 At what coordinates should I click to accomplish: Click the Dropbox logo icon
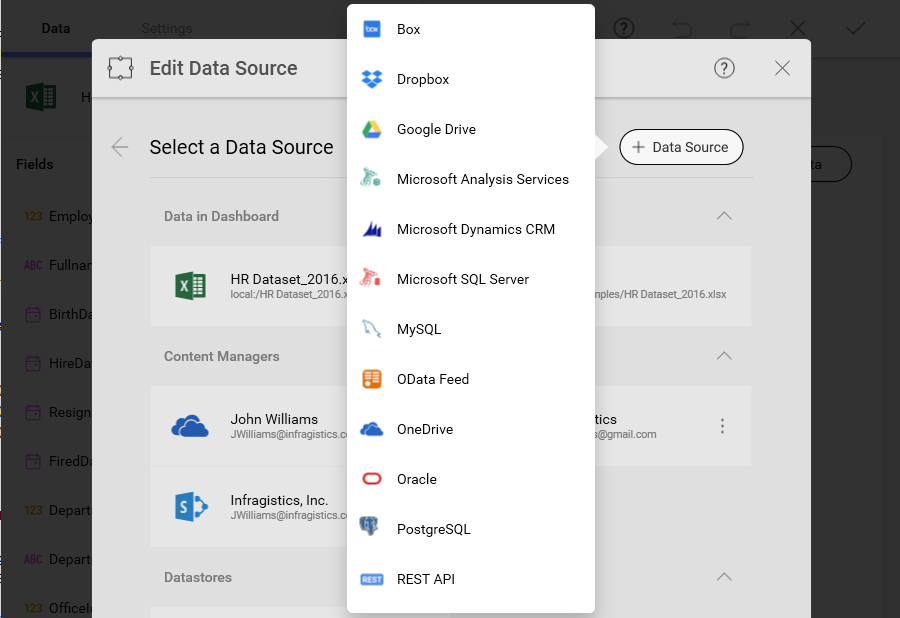(372, 79)
